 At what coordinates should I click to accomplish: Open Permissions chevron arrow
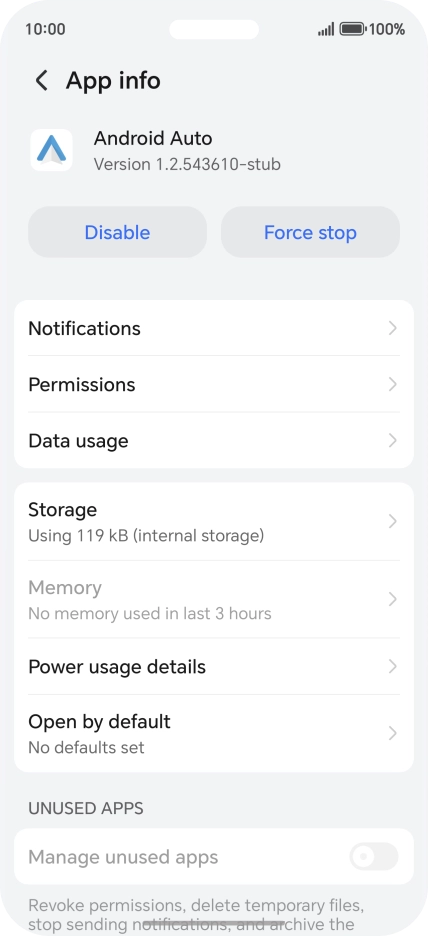392,384
